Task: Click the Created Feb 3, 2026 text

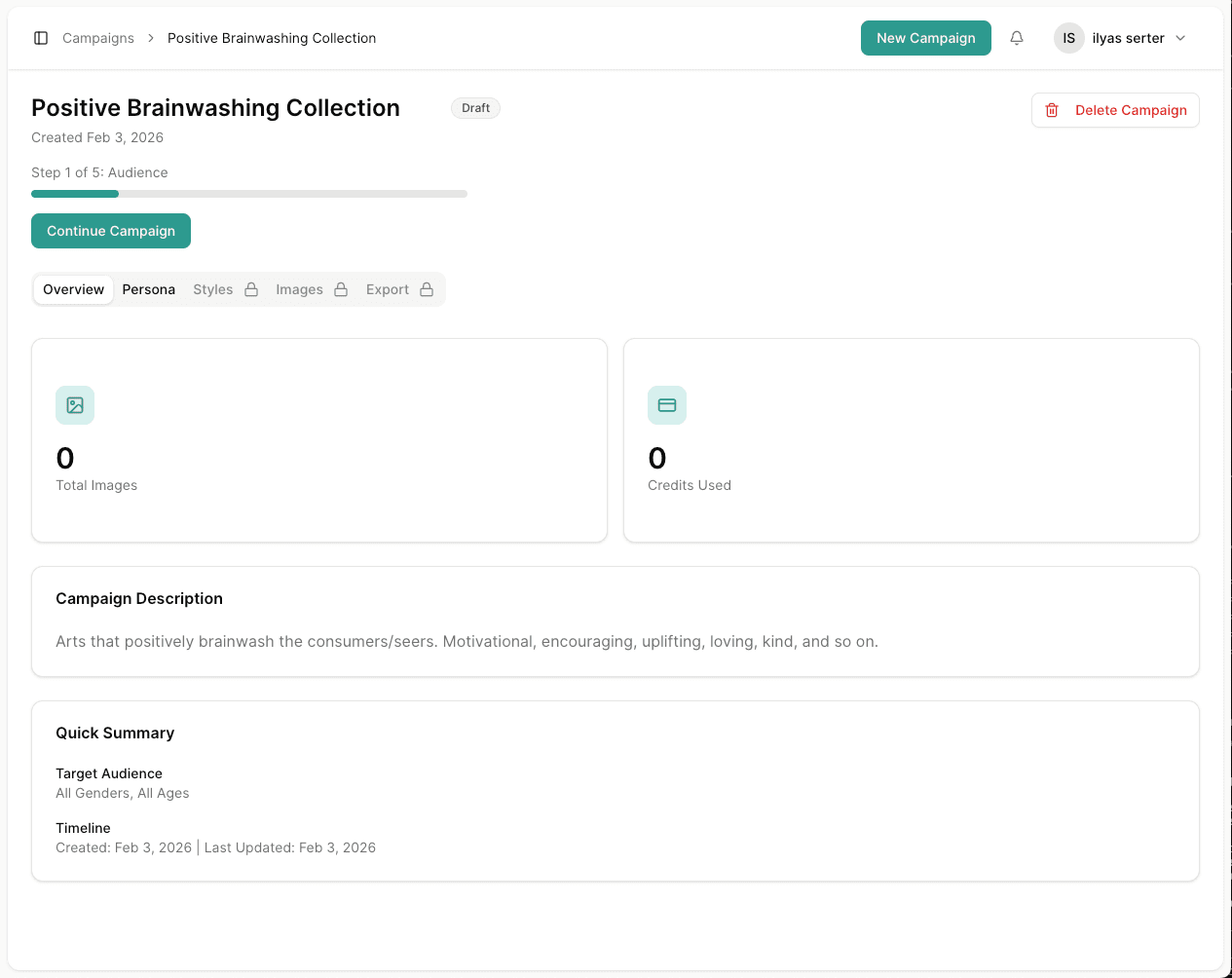Action: point(97,137)
